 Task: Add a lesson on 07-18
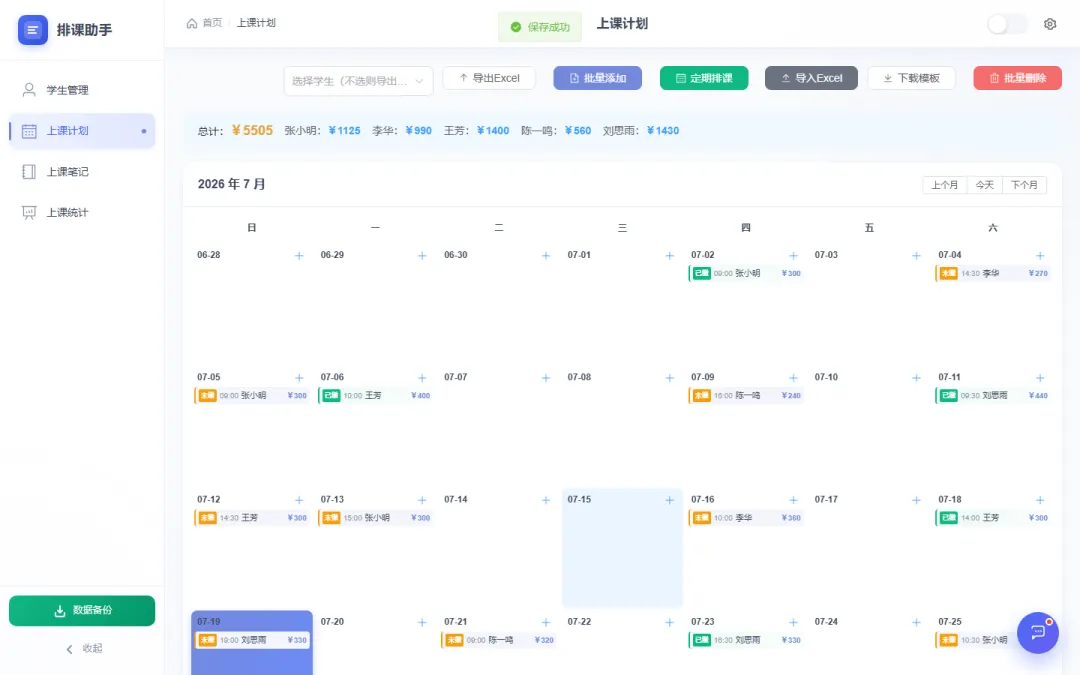[1040, 500]
